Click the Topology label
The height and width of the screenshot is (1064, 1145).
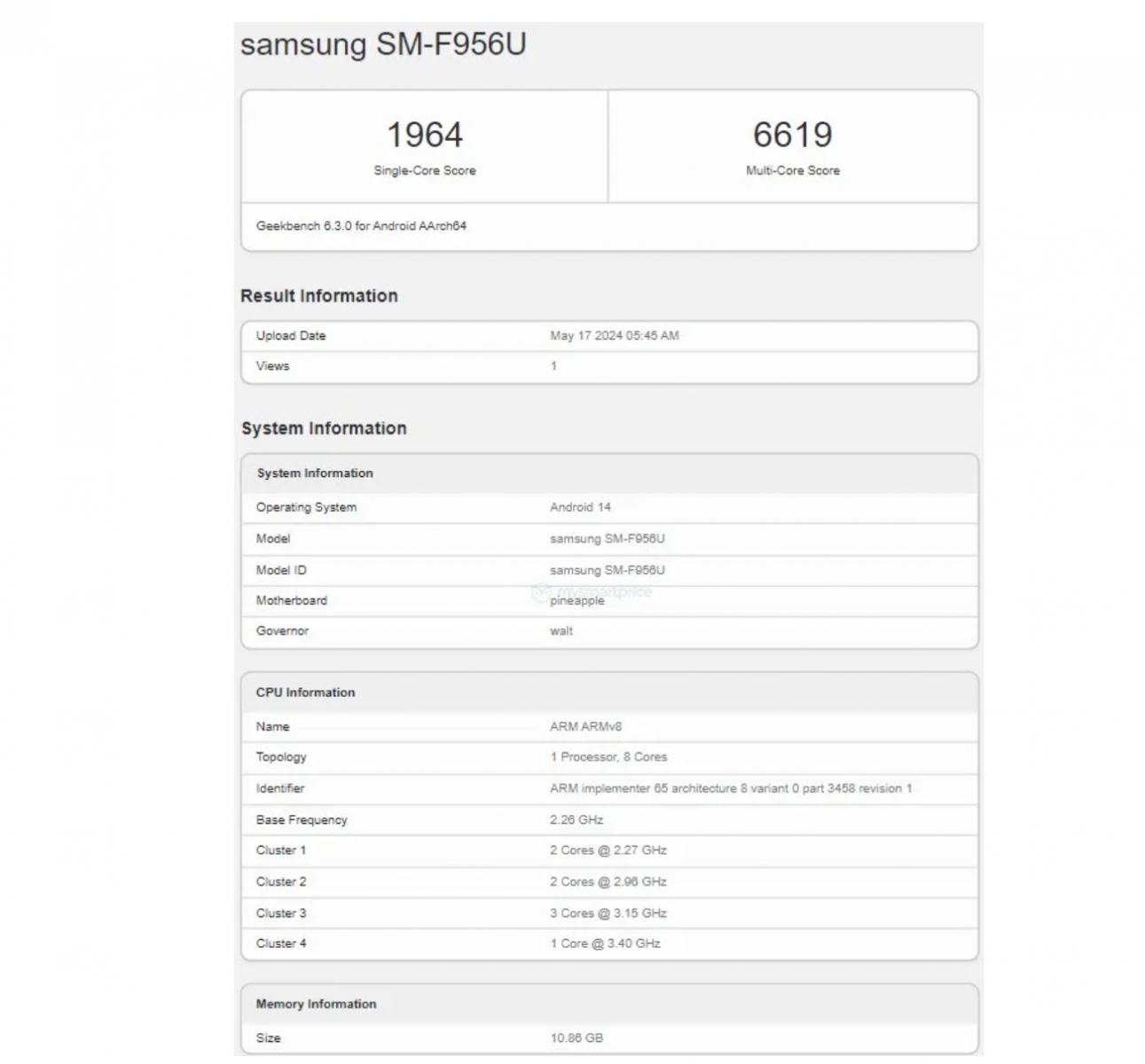click(281, 757)
